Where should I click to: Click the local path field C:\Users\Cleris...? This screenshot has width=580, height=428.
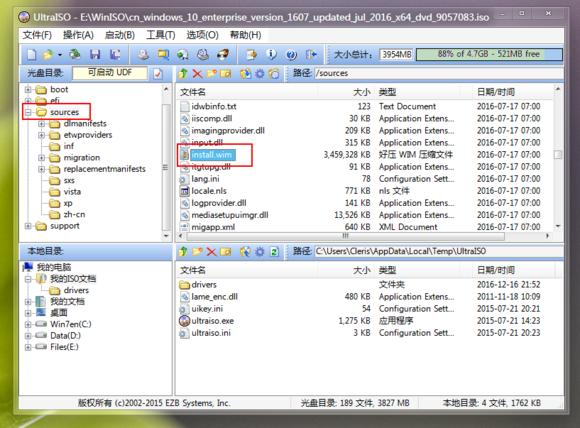pyautogui.click(x=439, y=251)
